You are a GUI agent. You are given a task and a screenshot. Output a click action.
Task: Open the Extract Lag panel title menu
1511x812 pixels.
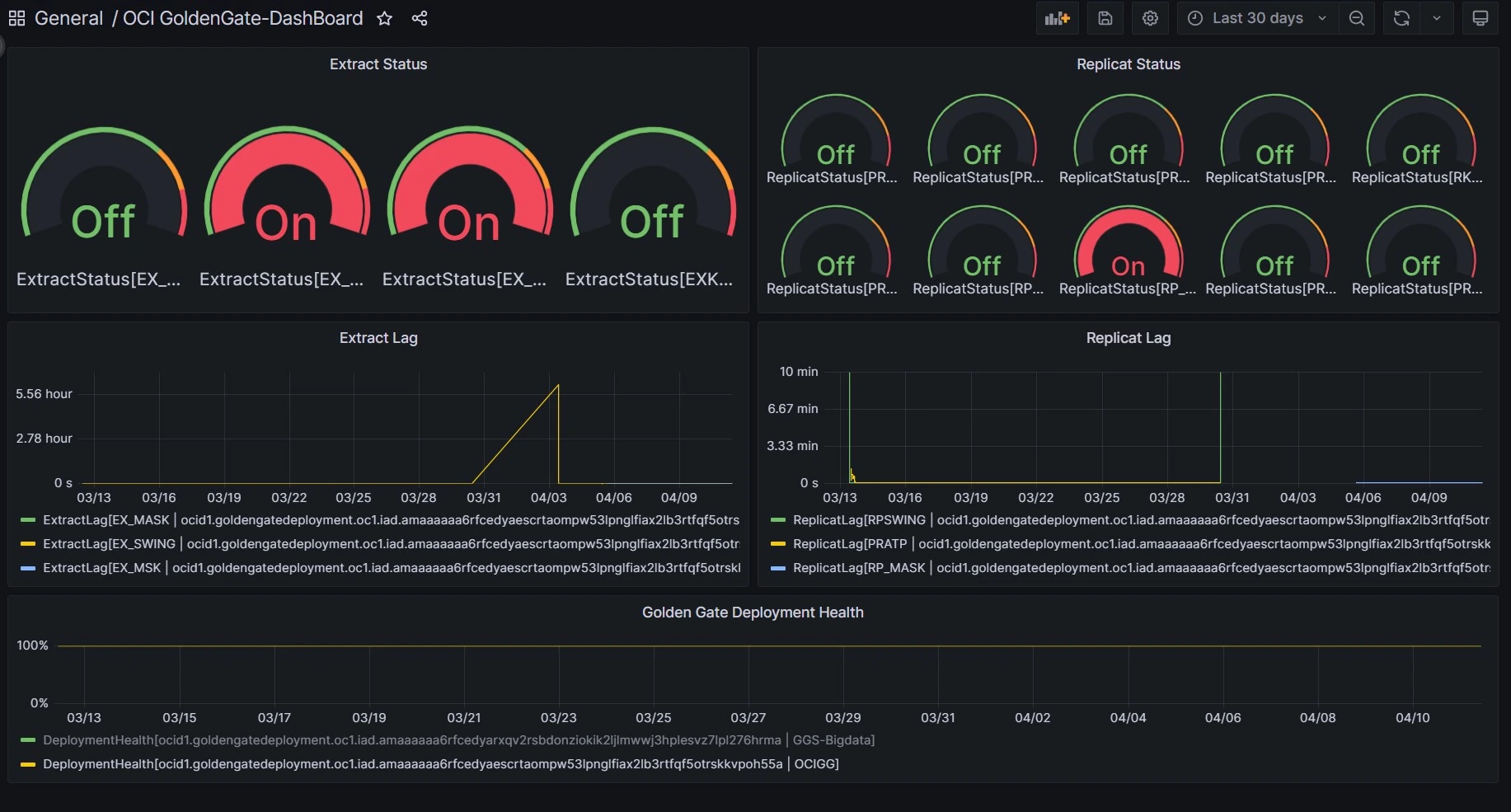click(378, 338)
